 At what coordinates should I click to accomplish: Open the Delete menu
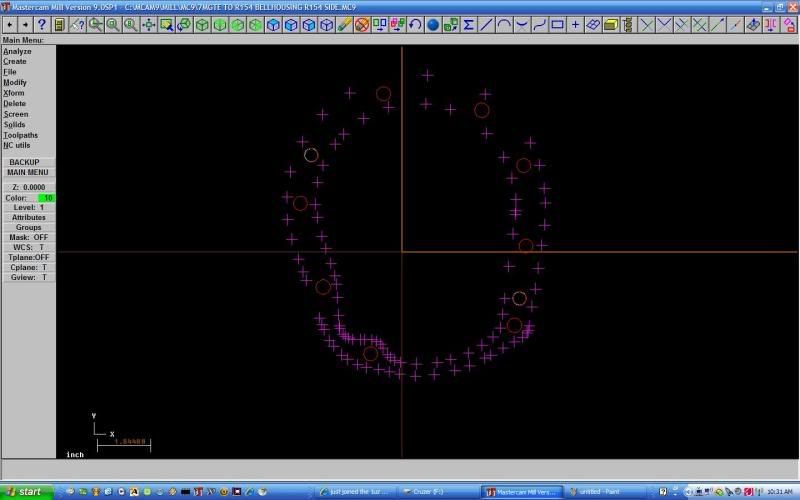[x=14, y=104]
